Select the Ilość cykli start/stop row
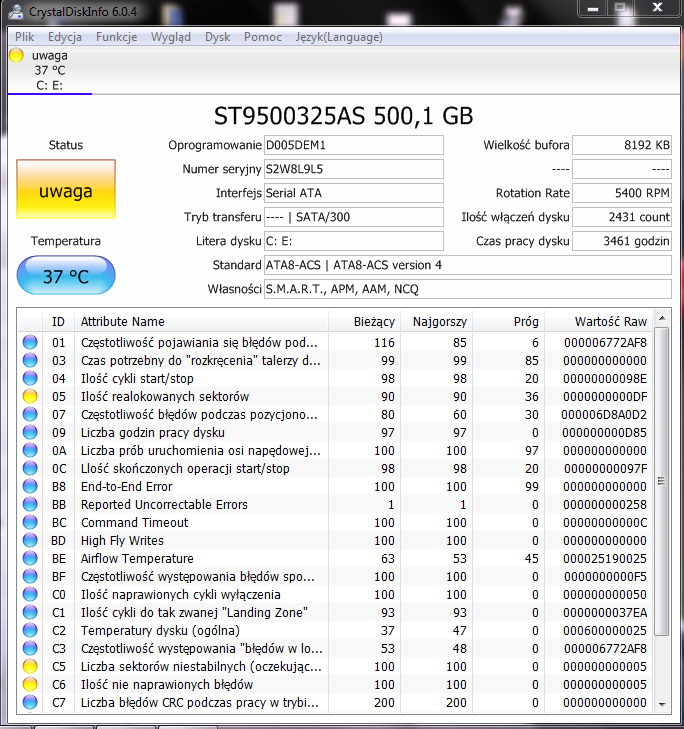 (x=336, y=378)
